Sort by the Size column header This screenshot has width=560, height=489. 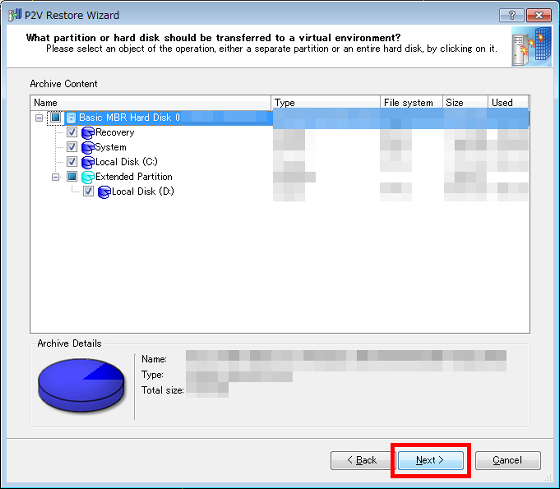[x=465, y=103]
